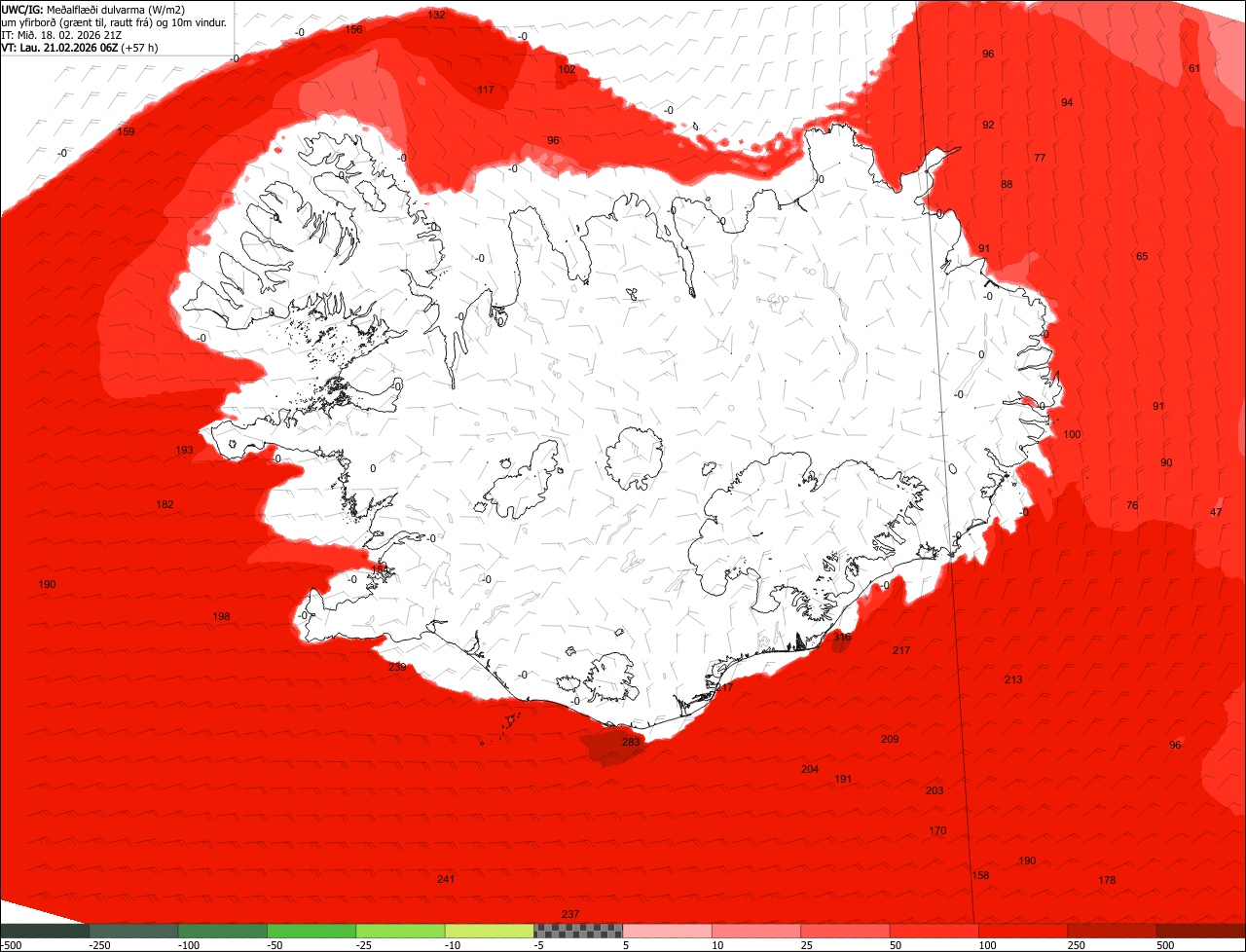Pick the light green swatch between -25 and -10
The image size is (1246, 952).
coord(401,931)
